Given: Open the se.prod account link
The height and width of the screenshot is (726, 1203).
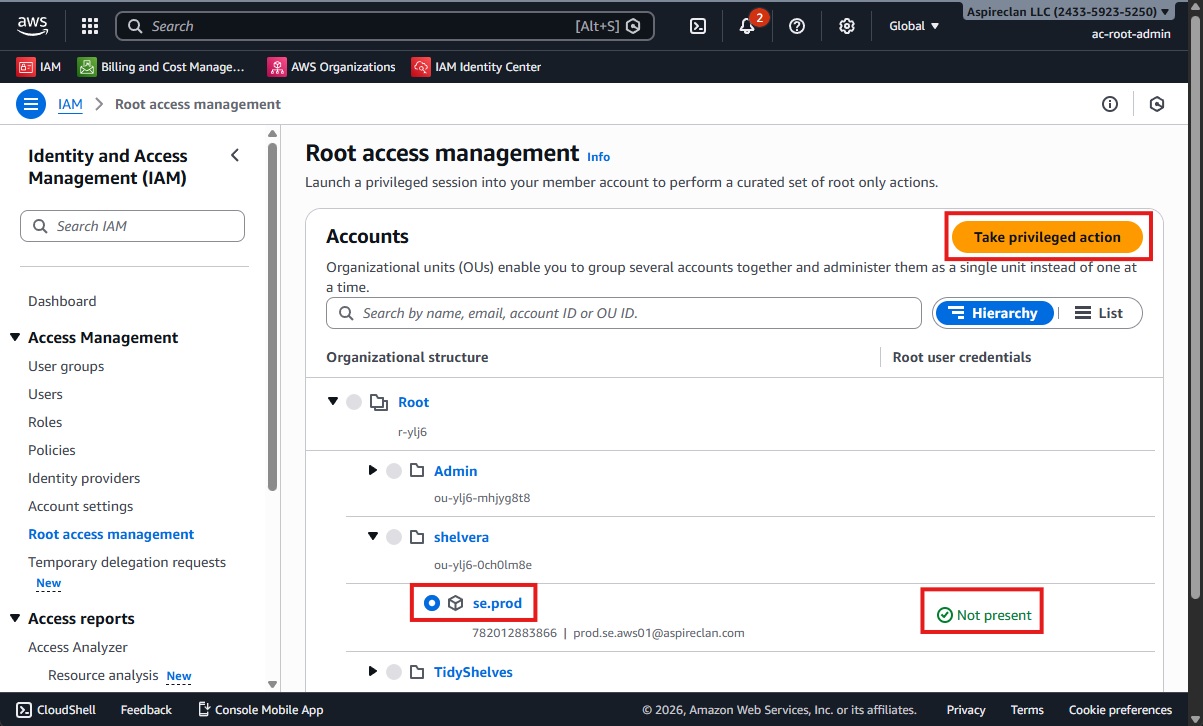Looking at the screenshot, I should point(497,603).
